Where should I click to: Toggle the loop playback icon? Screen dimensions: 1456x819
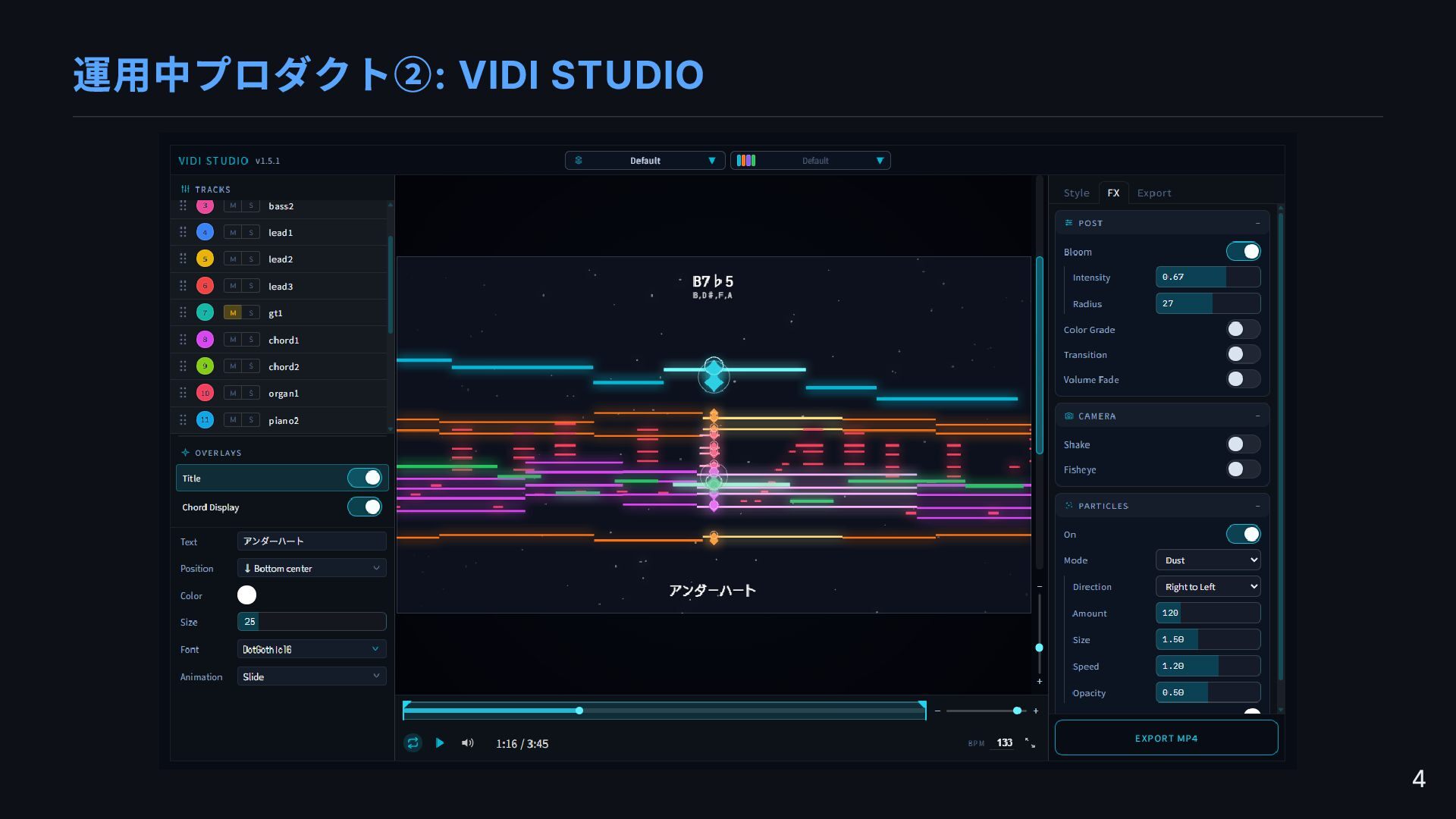pos(413,743)
